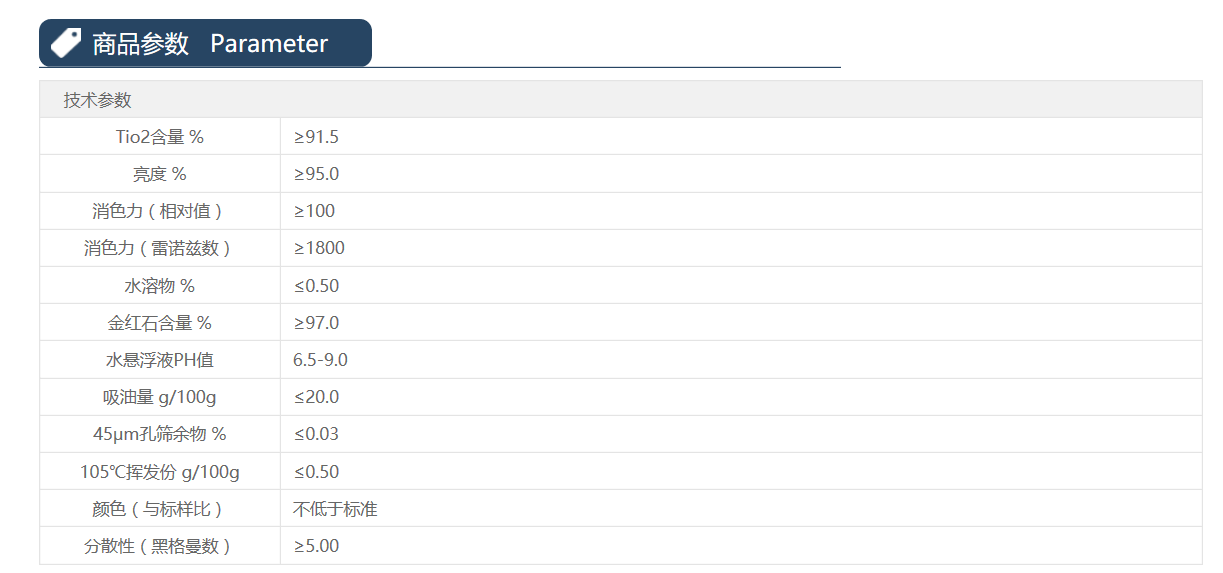The image size is (1223, 573).
Task: Click the ≥97.0 rutile content value
Action: click(x=316, y=323)
